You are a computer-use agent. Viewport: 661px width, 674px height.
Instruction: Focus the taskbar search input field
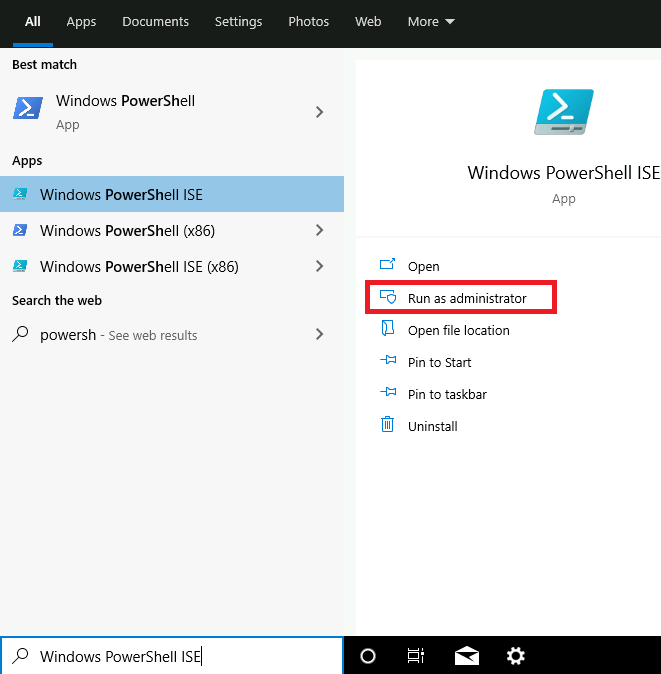[x=172, y=656]
